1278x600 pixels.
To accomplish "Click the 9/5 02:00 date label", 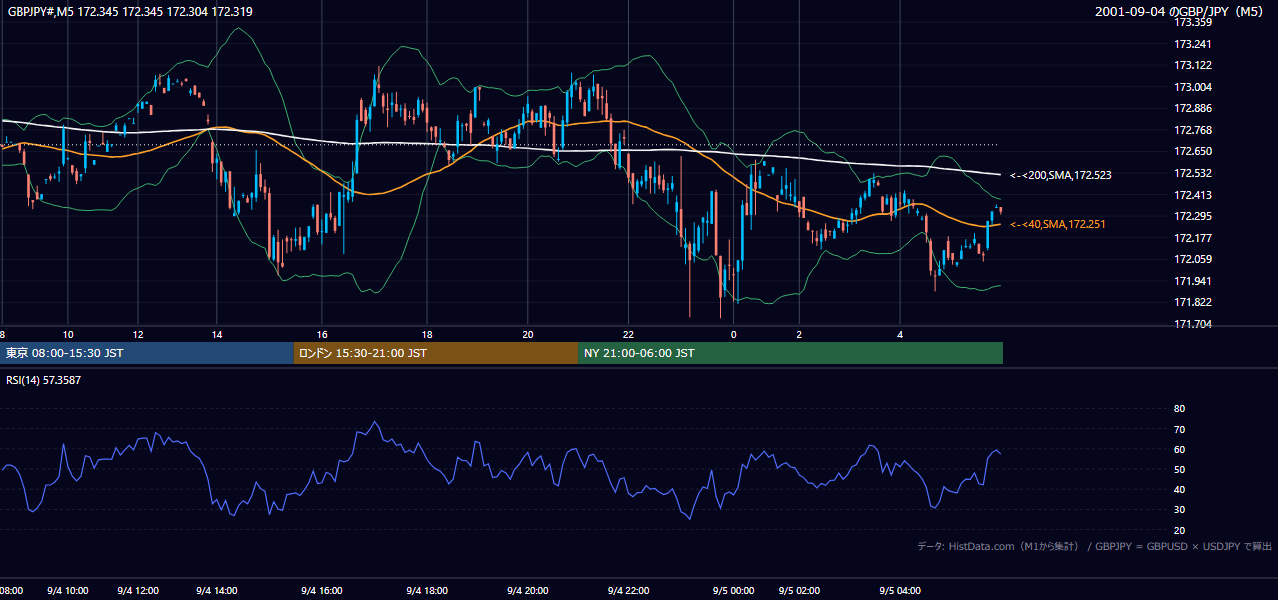I will pos(799,591).
